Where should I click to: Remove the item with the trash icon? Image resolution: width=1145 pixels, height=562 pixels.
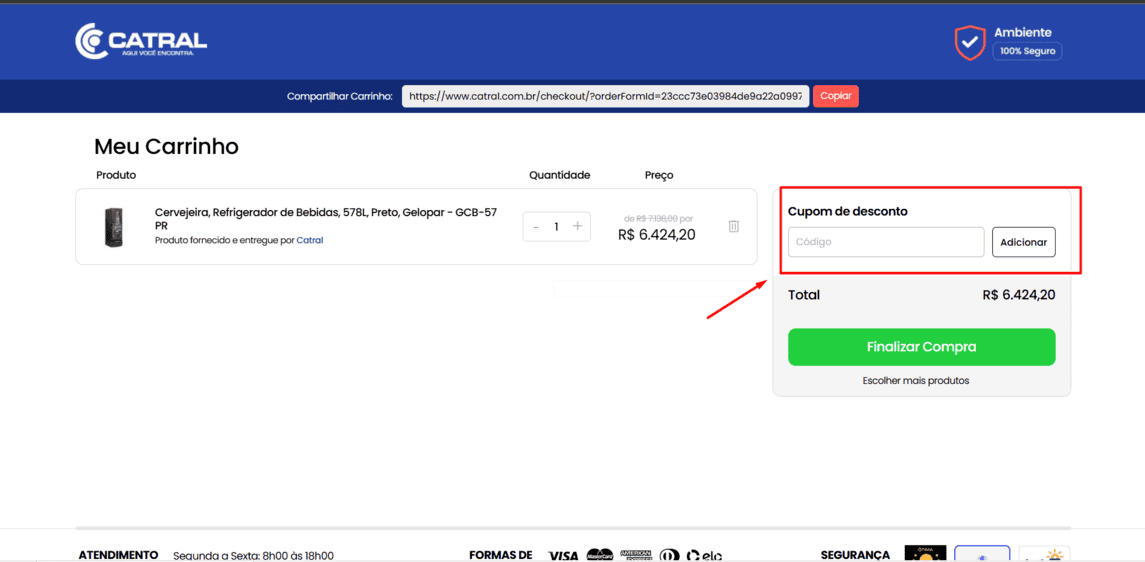click(734, 226)
